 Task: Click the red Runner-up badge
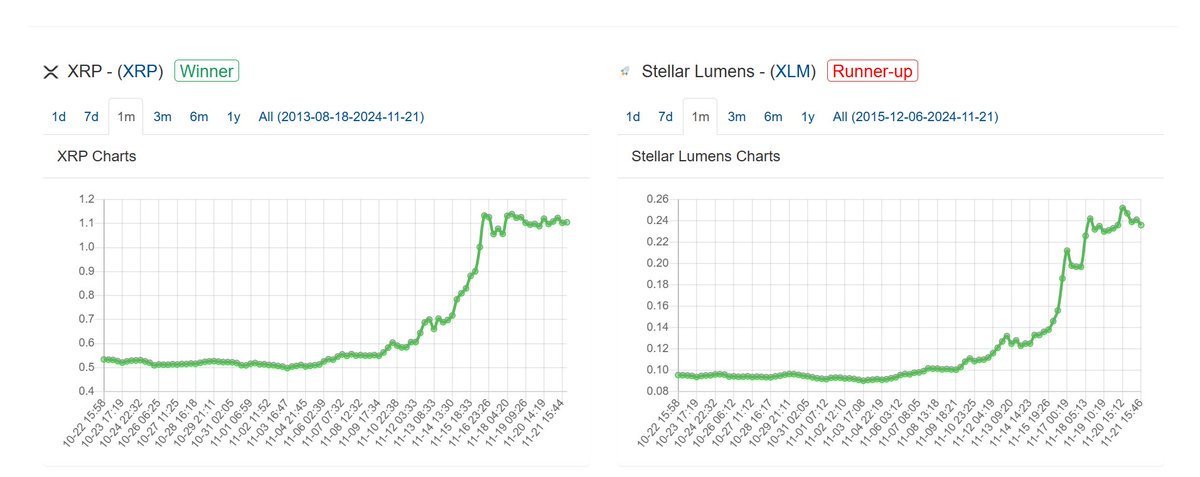pyautogui.click(x=873, y=72)
